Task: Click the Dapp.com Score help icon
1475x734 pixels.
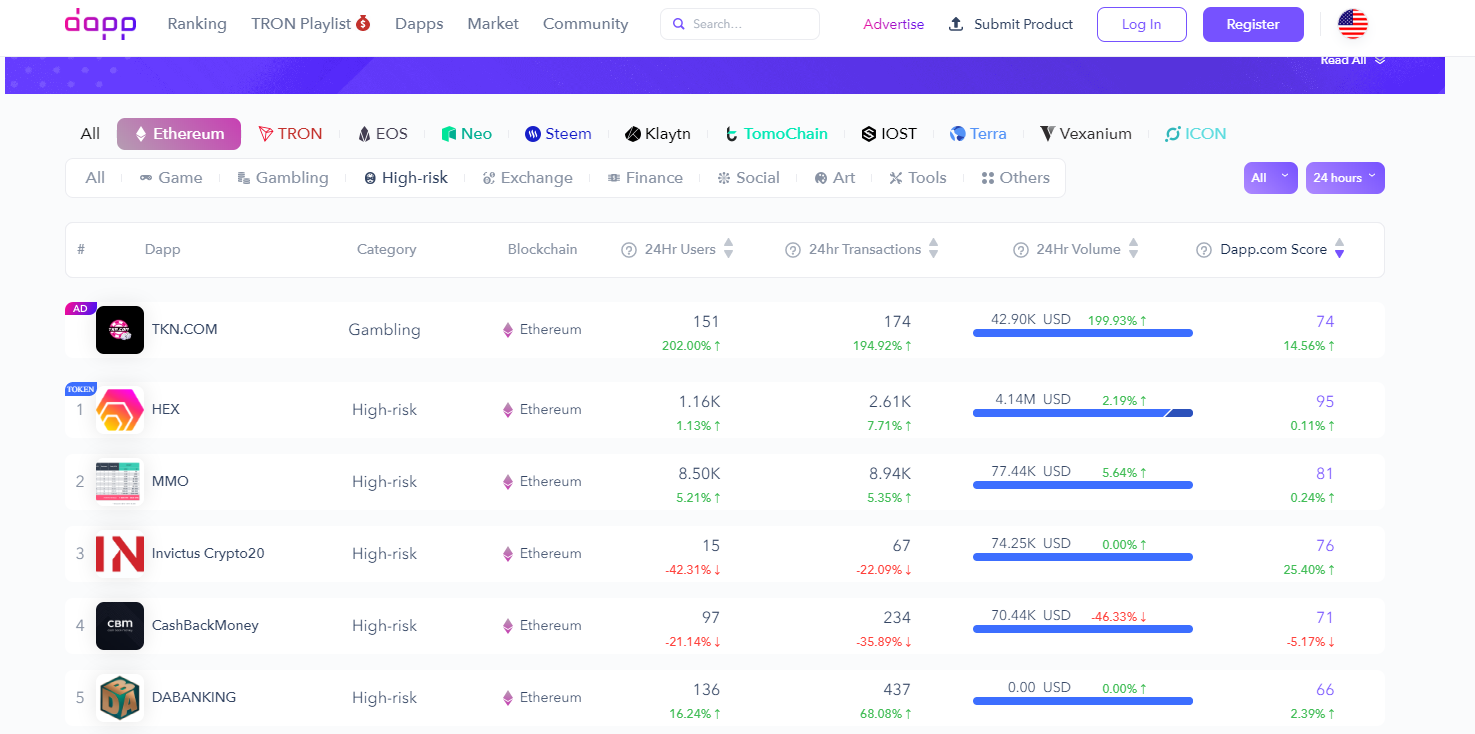Action: tap(1204, 250)
